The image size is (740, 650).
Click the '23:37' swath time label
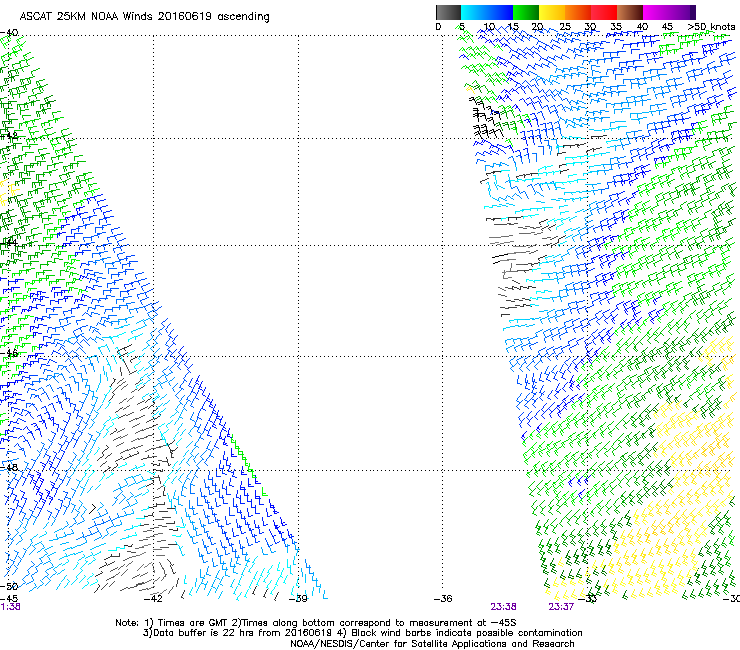(x=561, y=607)
